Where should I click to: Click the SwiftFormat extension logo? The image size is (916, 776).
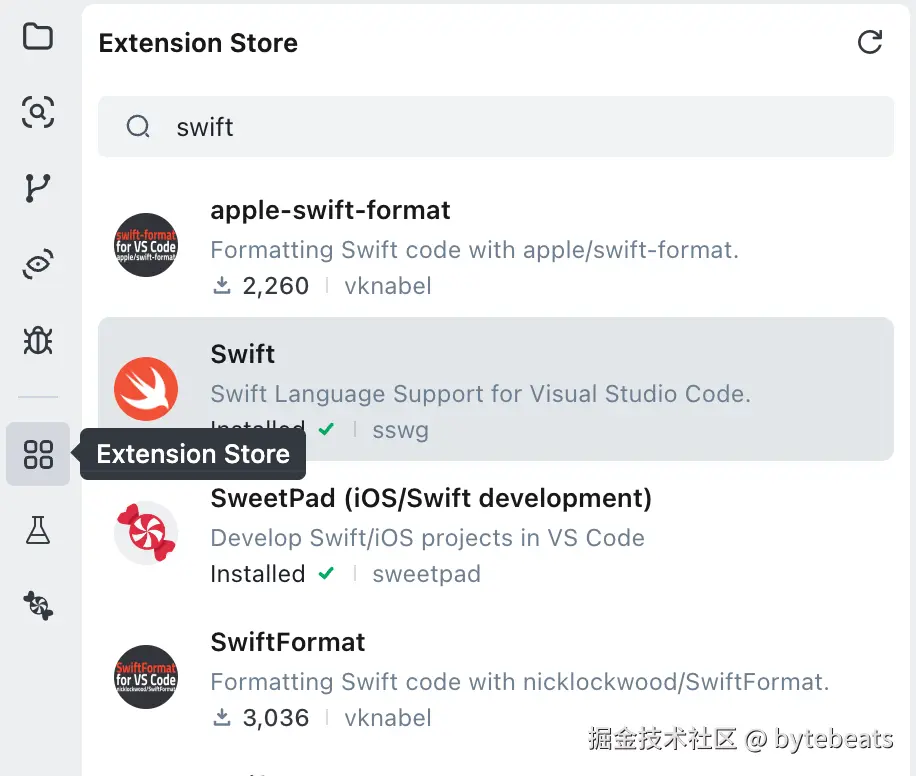pyautogui.click(x=145, y=677)
